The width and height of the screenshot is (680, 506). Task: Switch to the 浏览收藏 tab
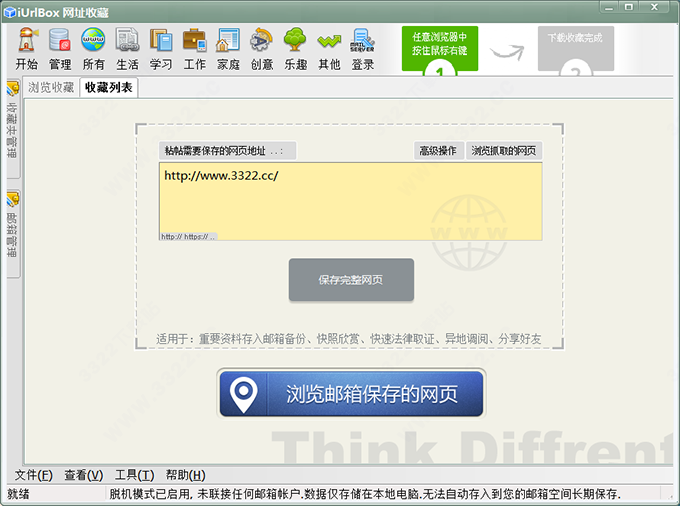coord(51,88)
